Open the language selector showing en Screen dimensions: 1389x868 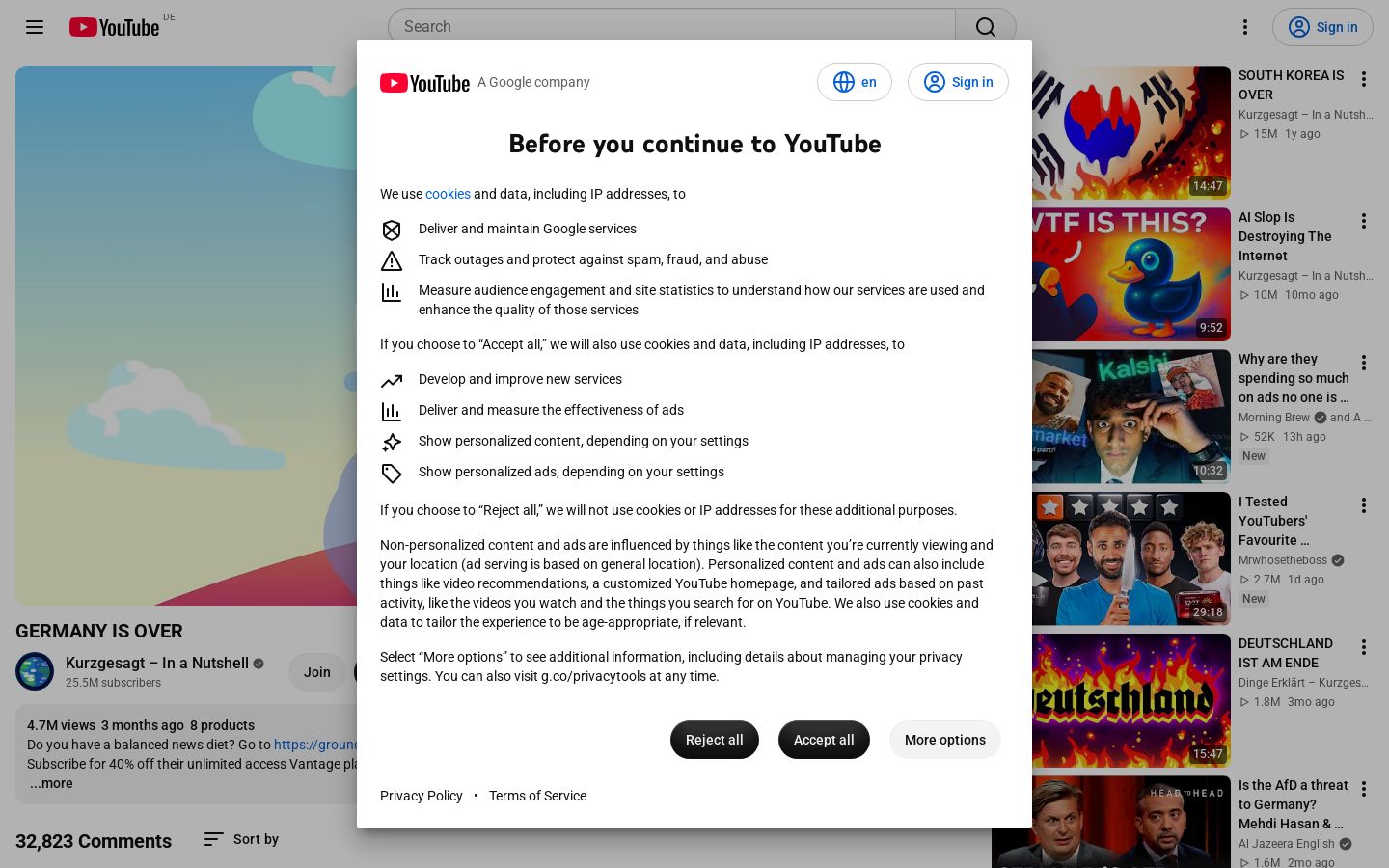pyautogui.click(x=855, y=82)
